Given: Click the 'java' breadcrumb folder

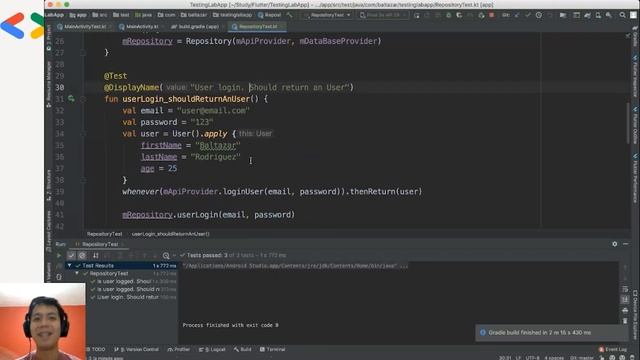Looking at the screenshot, I should pos(143,15).
